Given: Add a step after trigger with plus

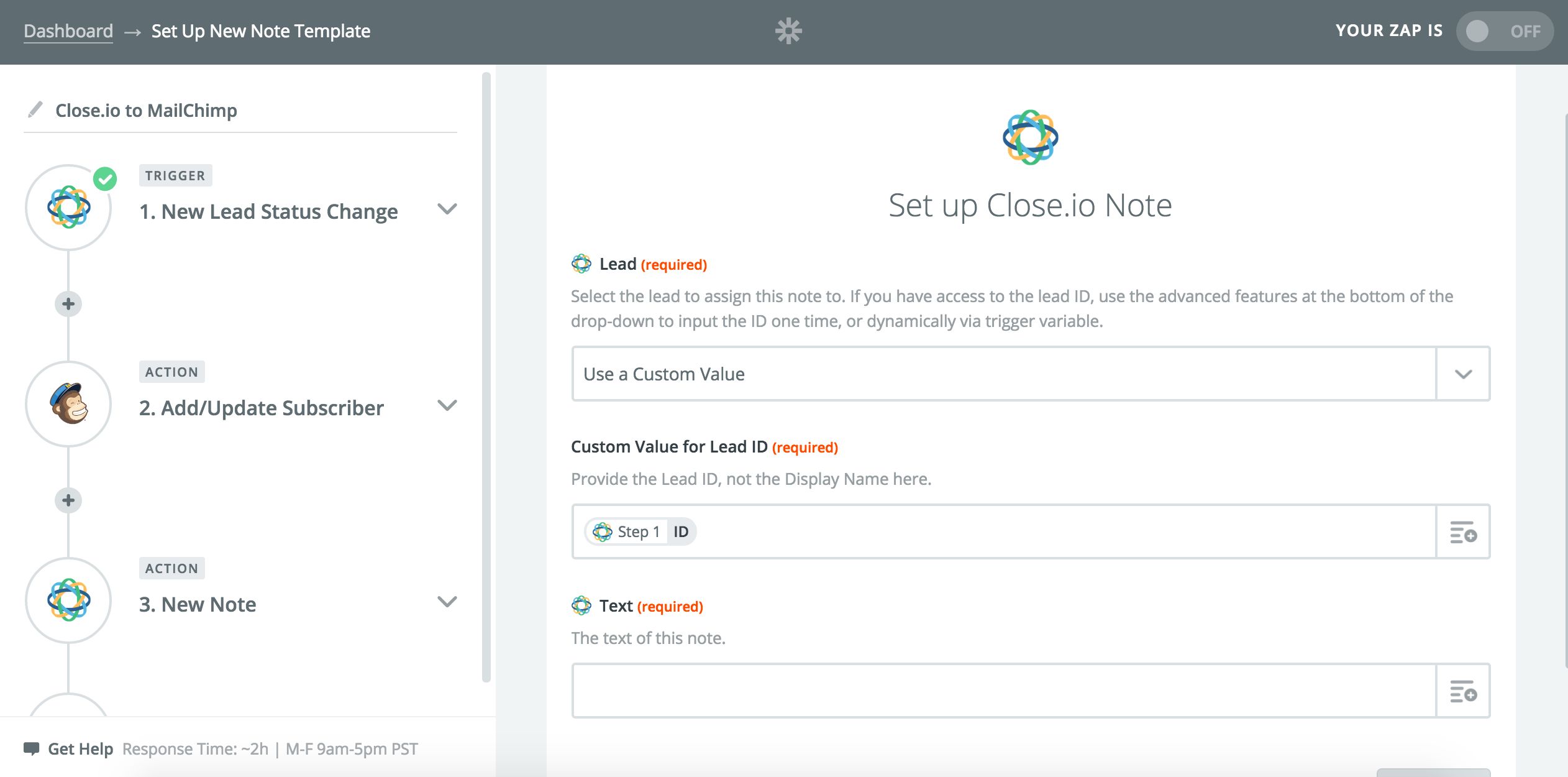Looking at the screenshot, I should [x=68, y=304].
